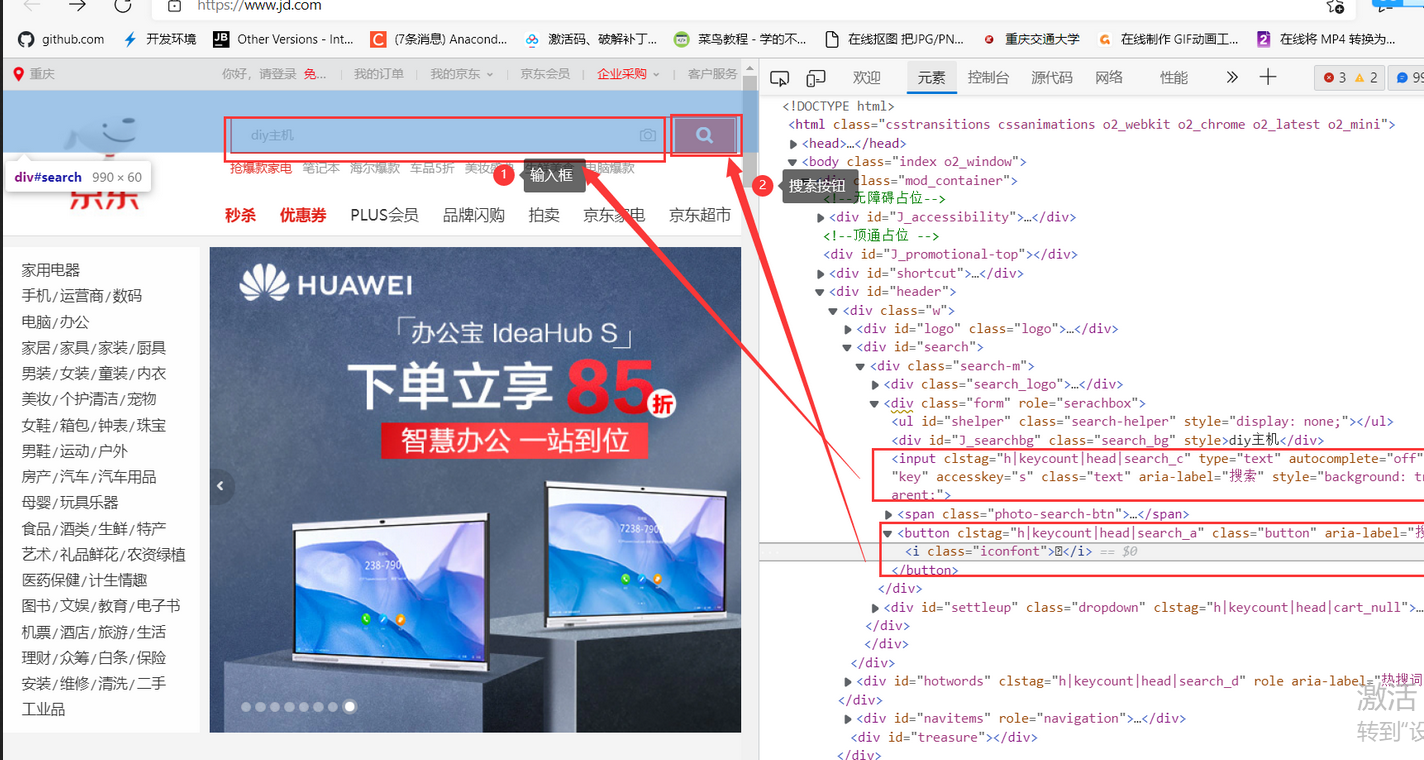Image resolution: width=1424 pixels, height=760 pixels.
Task: Collapse div id header node
Action: 821,292
